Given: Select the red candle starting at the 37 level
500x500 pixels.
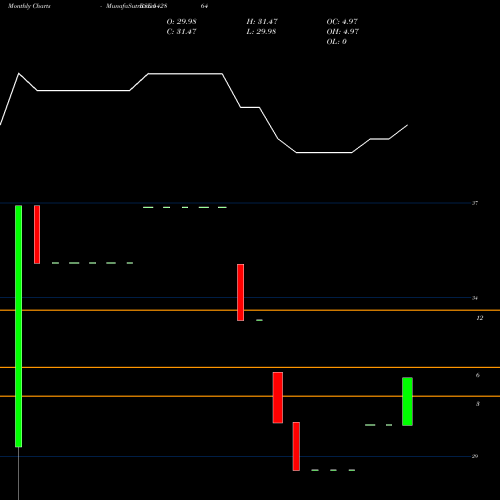Looking at the screenshot, I should 37,234.
